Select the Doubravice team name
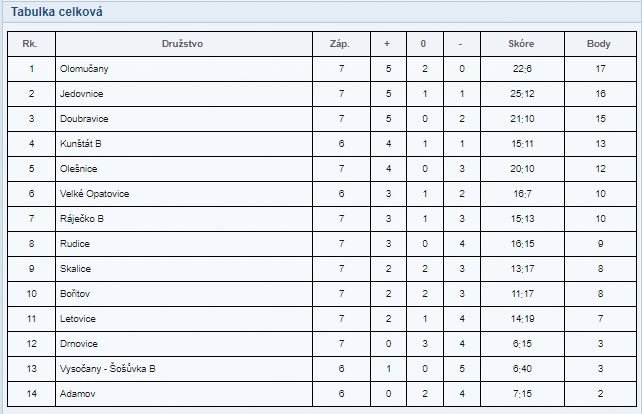The height and width of the screenshot is (414, 642). click(84, 119)
